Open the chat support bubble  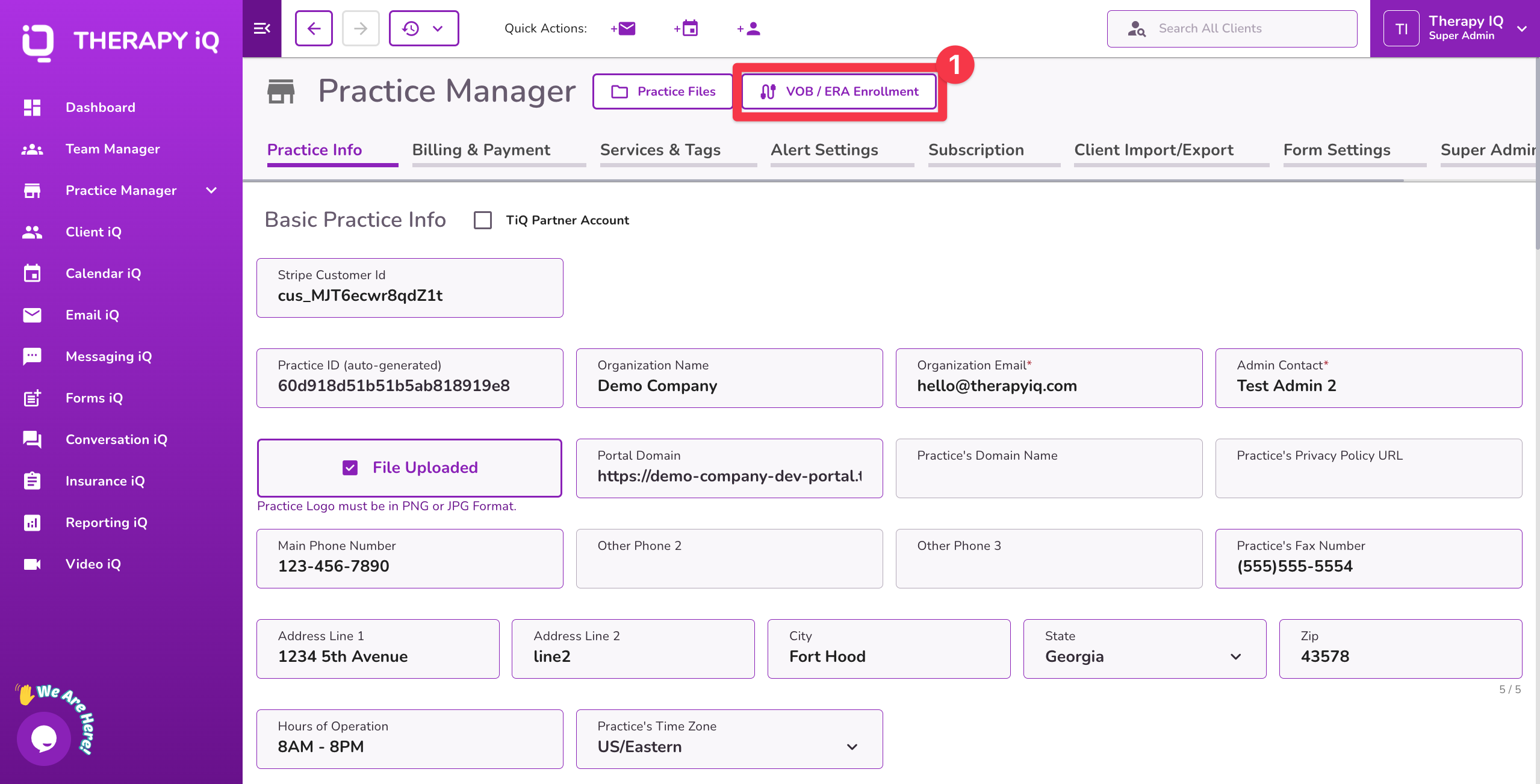44,738
